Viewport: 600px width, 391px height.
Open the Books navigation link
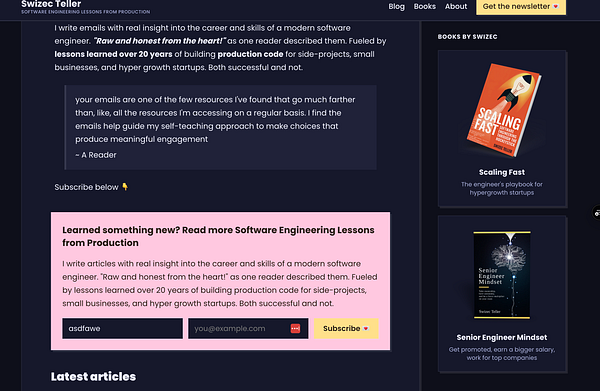(425, 7)
